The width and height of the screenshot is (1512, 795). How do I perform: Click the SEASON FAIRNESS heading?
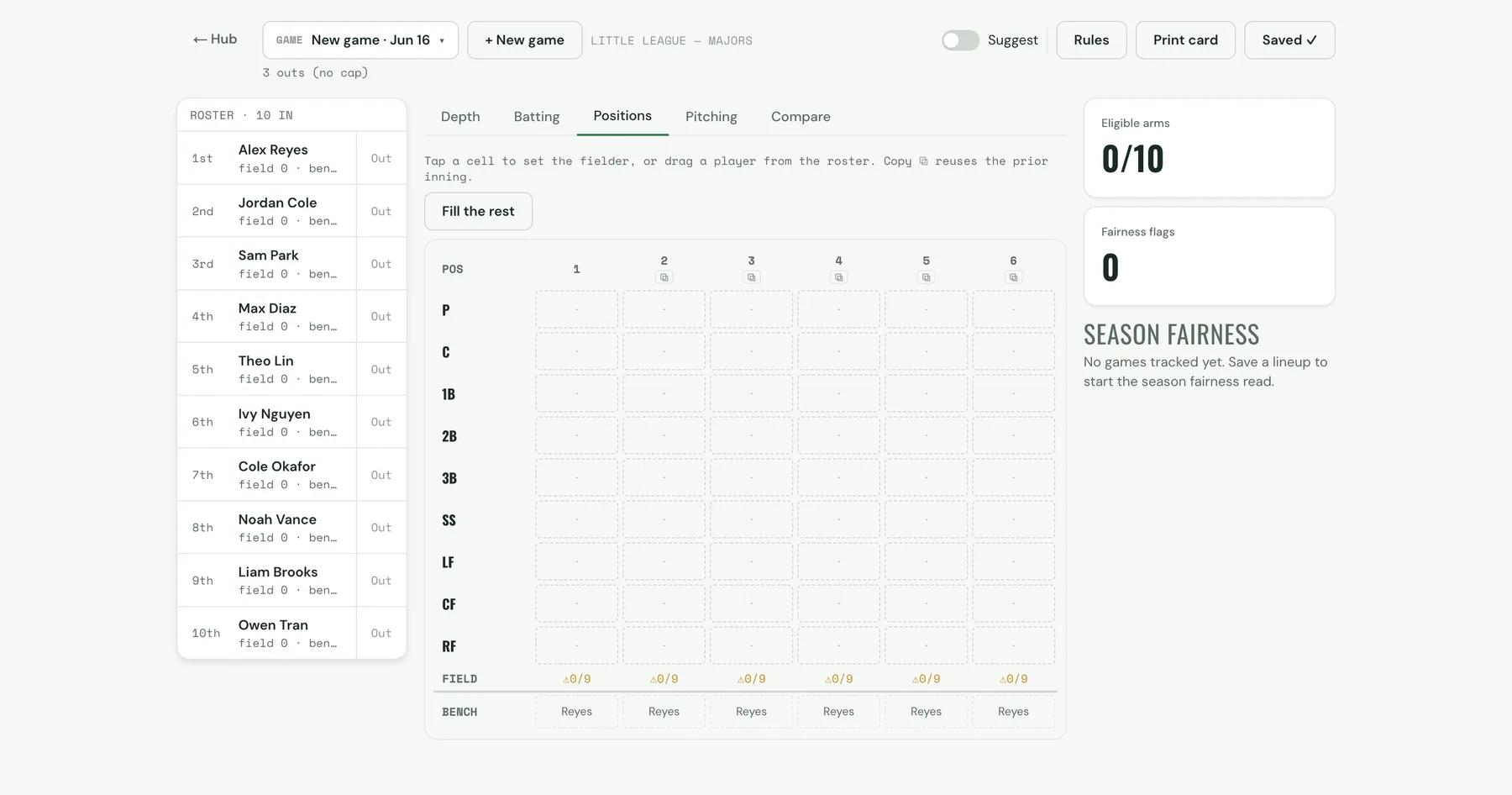coord(1171,334)
